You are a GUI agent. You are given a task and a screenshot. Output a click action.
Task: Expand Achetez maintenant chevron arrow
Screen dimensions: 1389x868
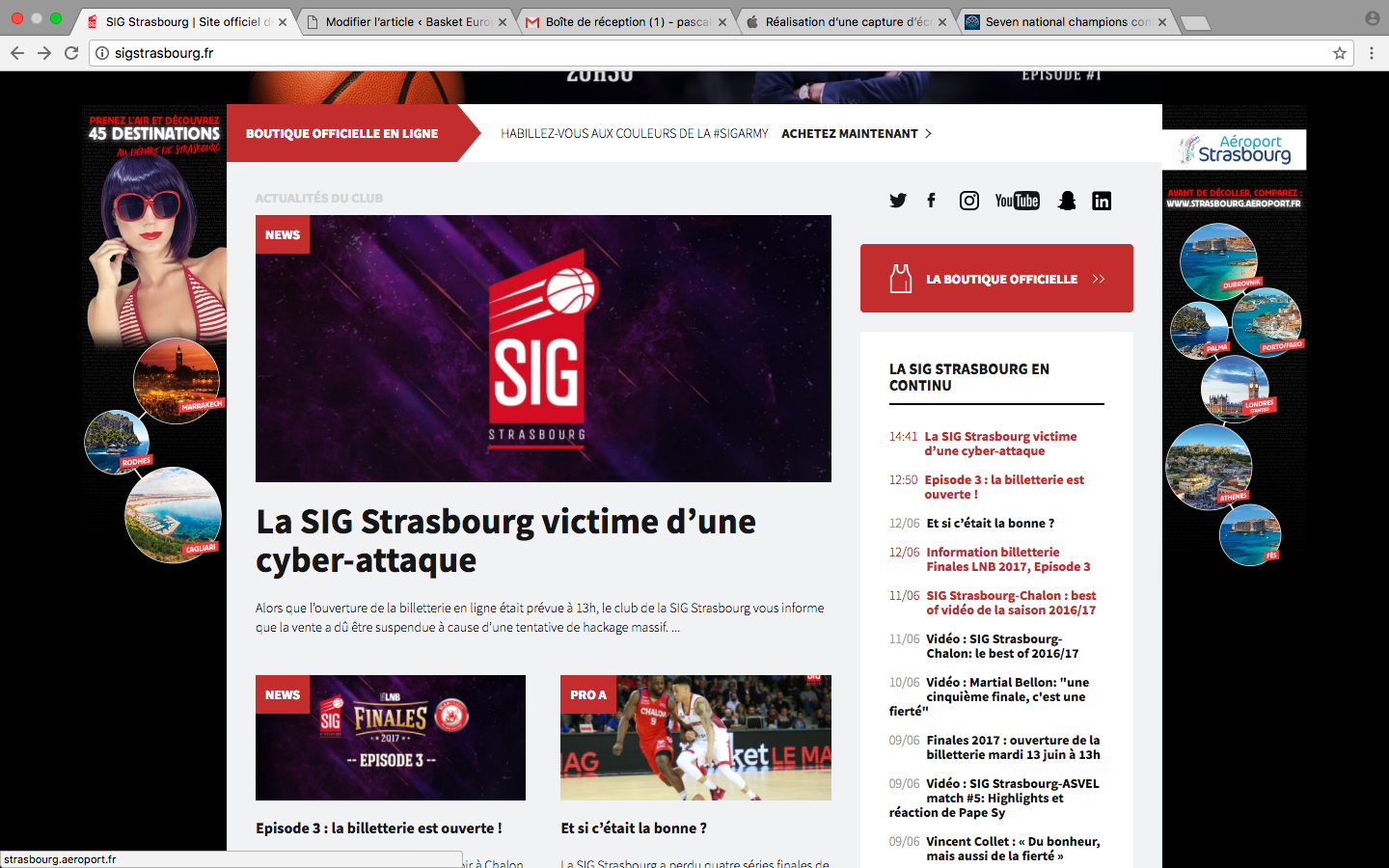(x=928, y=134)
